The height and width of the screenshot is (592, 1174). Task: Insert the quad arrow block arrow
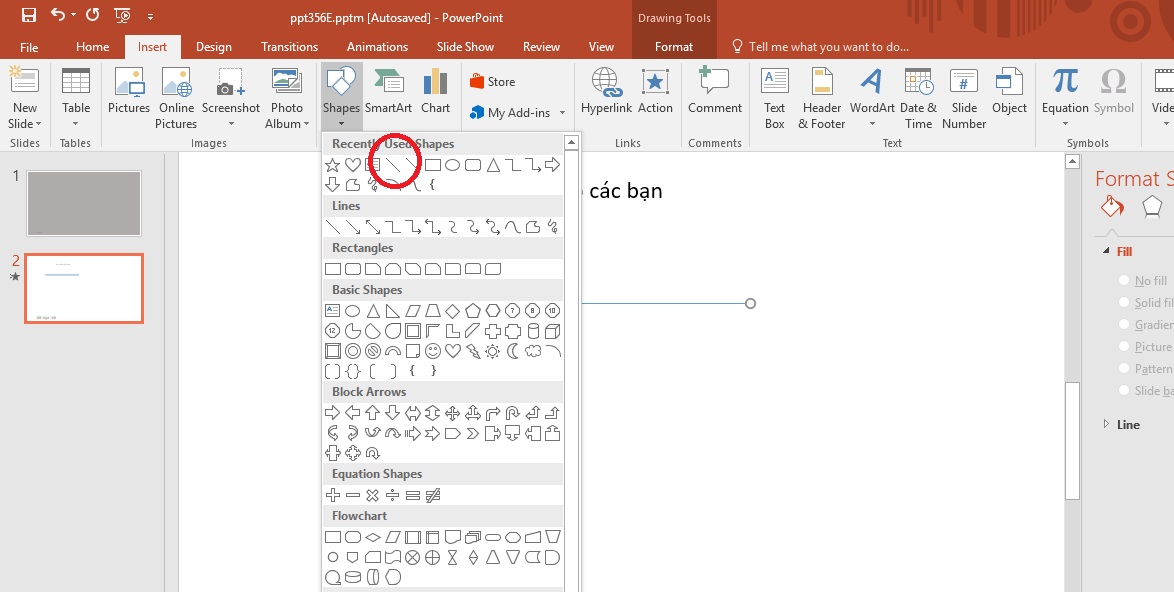pos(452,412)
